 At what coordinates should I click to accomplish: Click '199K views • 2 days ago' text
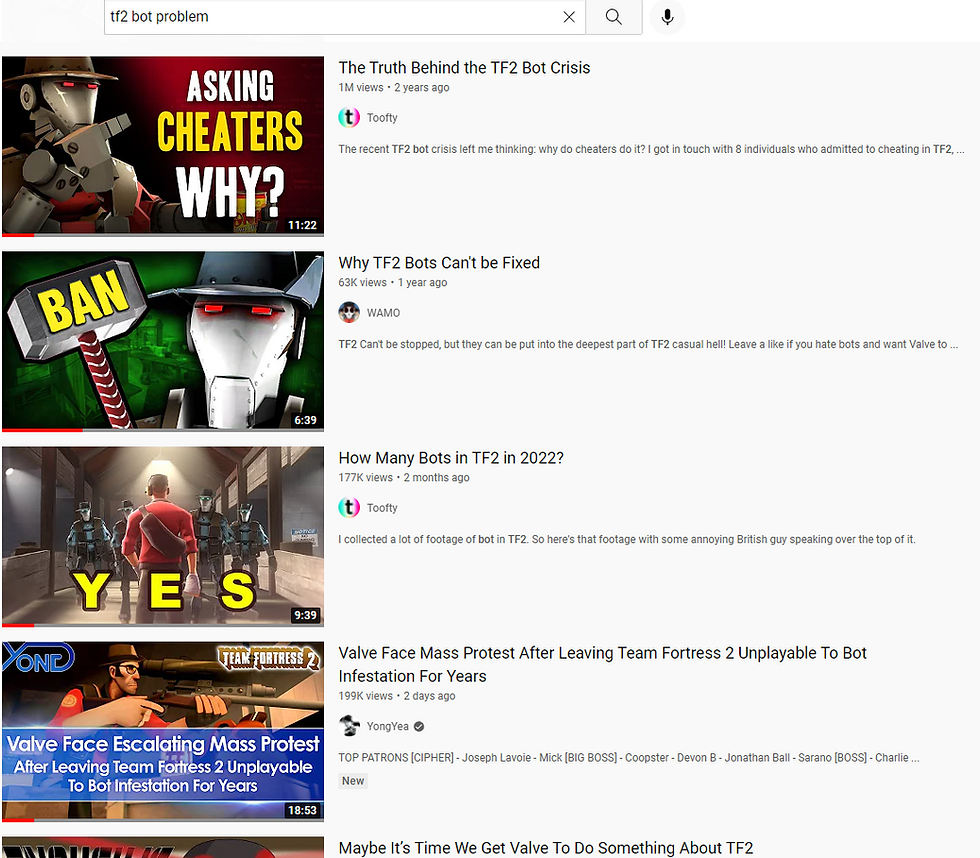[397, 696]
